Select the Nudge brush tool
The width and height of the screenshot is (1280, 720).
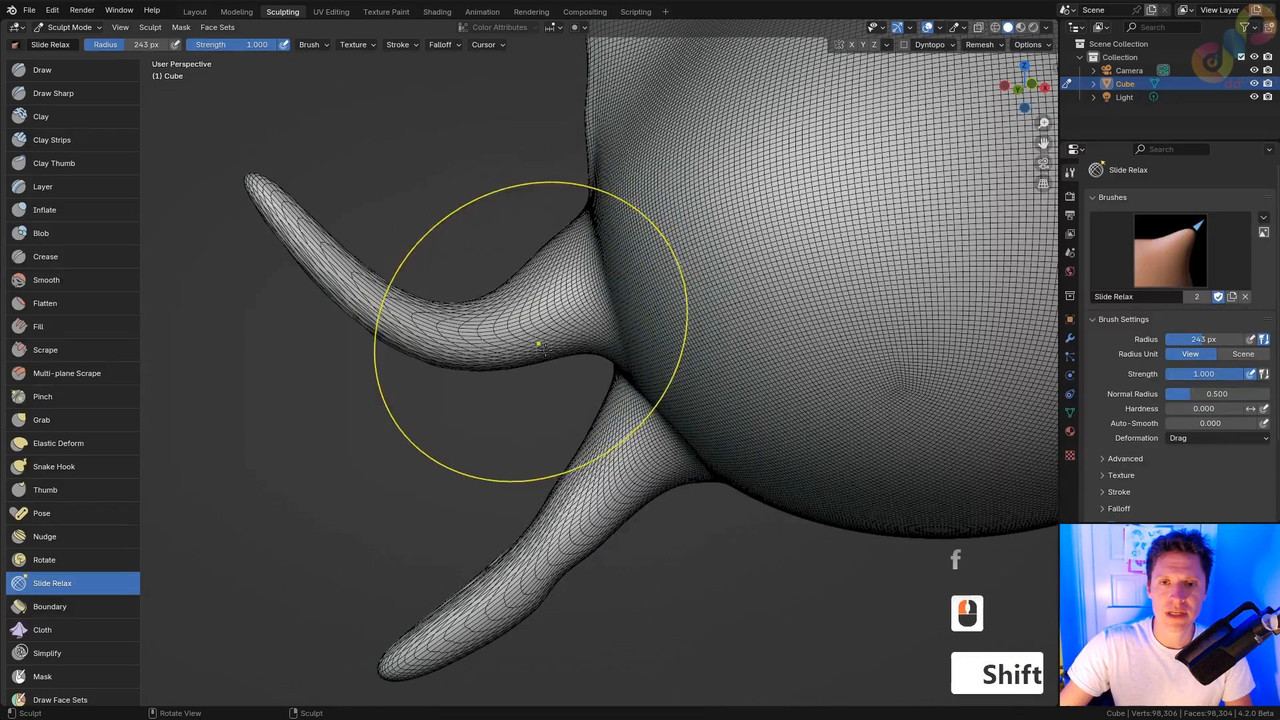click(72, 536)
